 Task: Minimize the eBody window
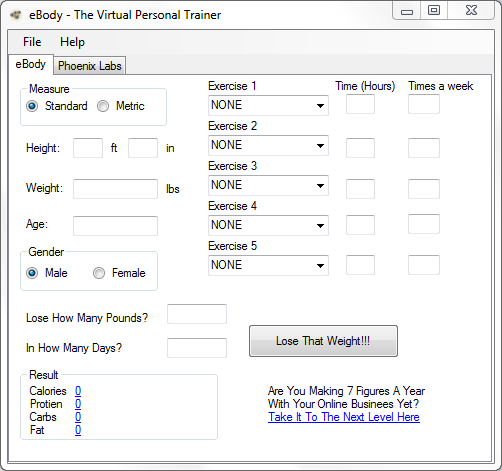(x=407, y=11)
